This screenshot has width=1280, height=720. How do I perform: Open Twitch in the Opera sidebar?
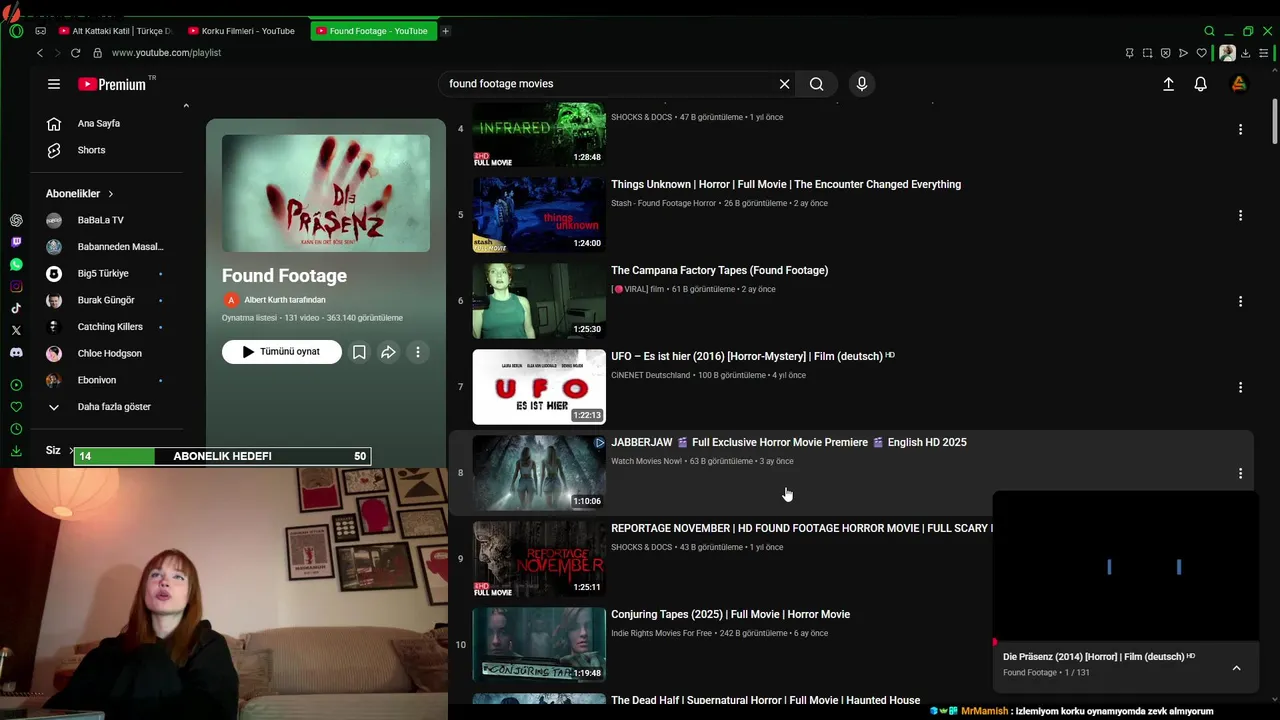pyautogui.click(x=16, y=242)
